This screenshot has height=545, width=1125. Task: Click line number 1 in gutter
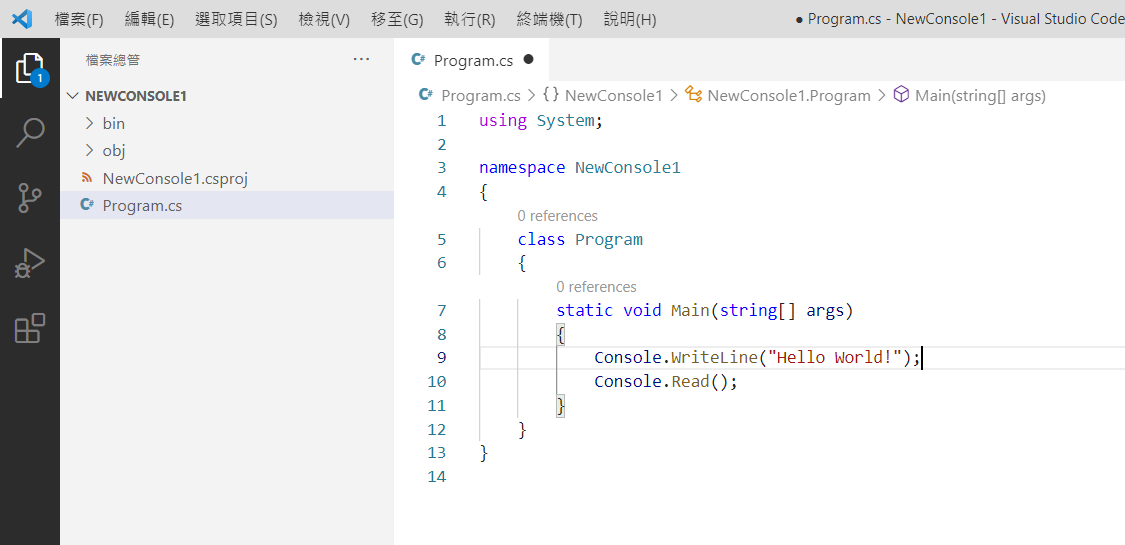coord(441,120)
